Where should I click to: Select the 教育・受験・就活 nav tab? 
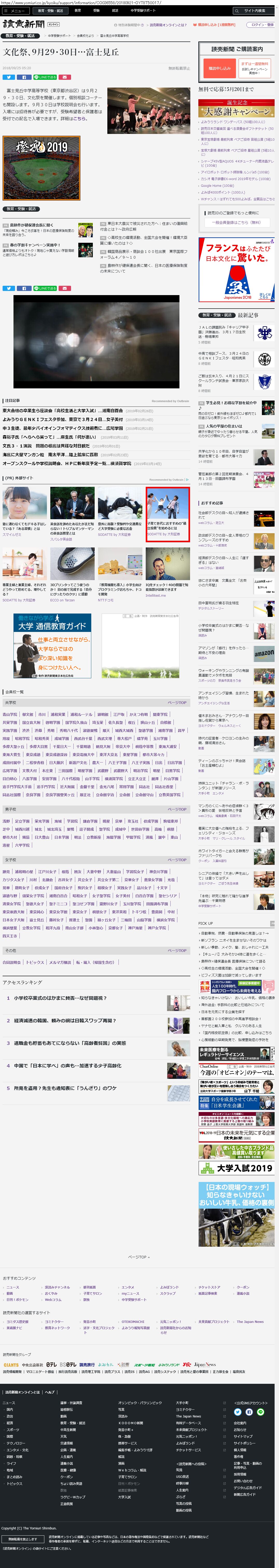pos(51,10)
